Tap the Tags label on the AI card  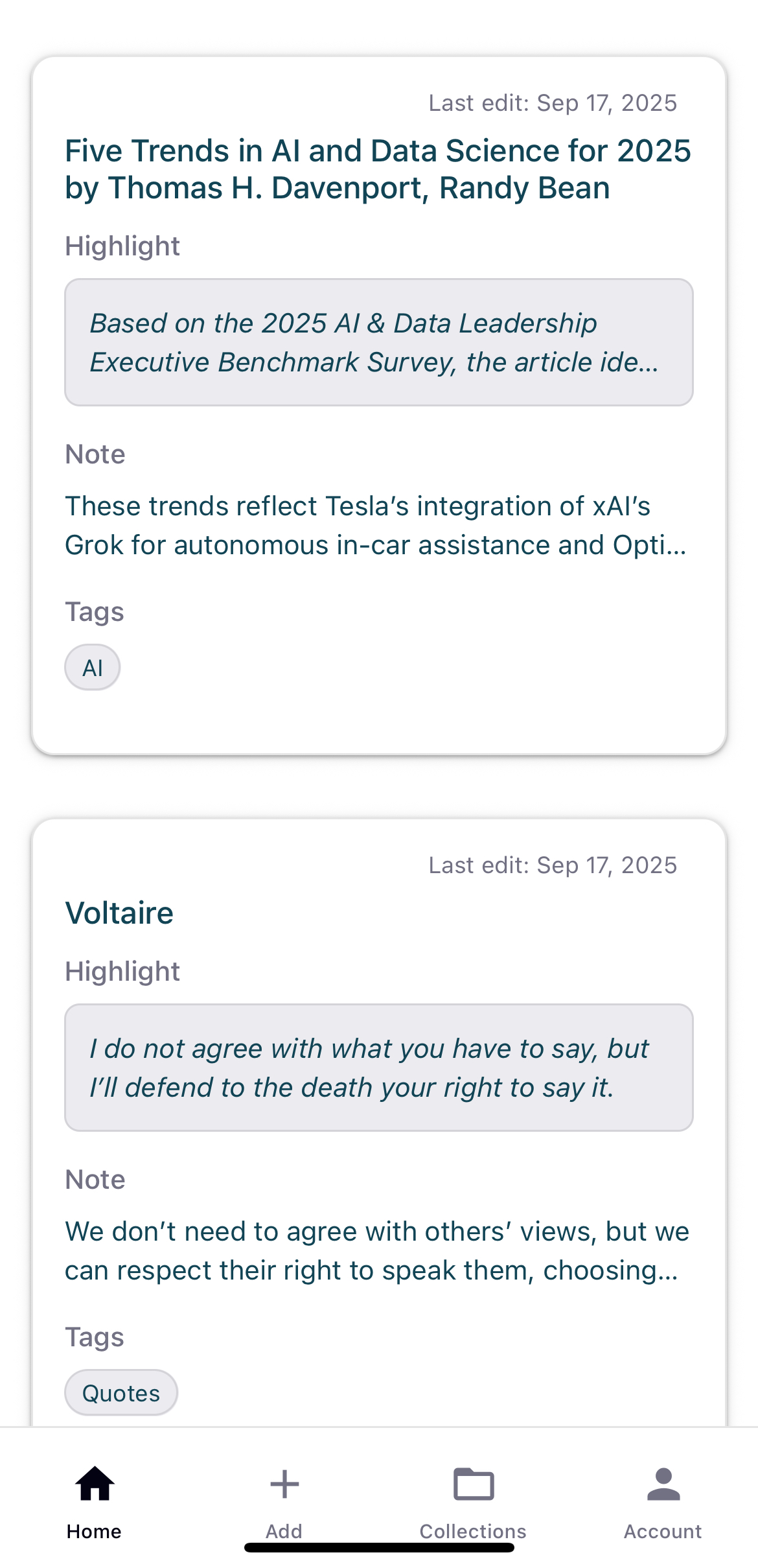[95, 612]
